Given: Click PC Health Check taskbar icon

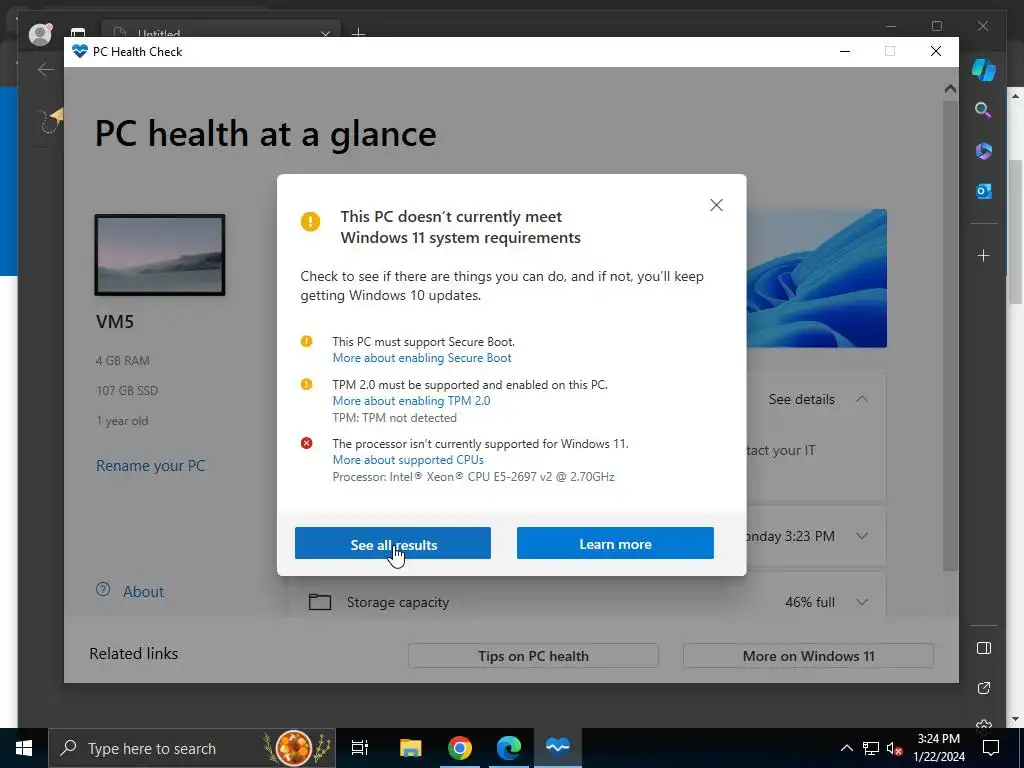Looking at the screenshot, I should click(x=558, y=748).
